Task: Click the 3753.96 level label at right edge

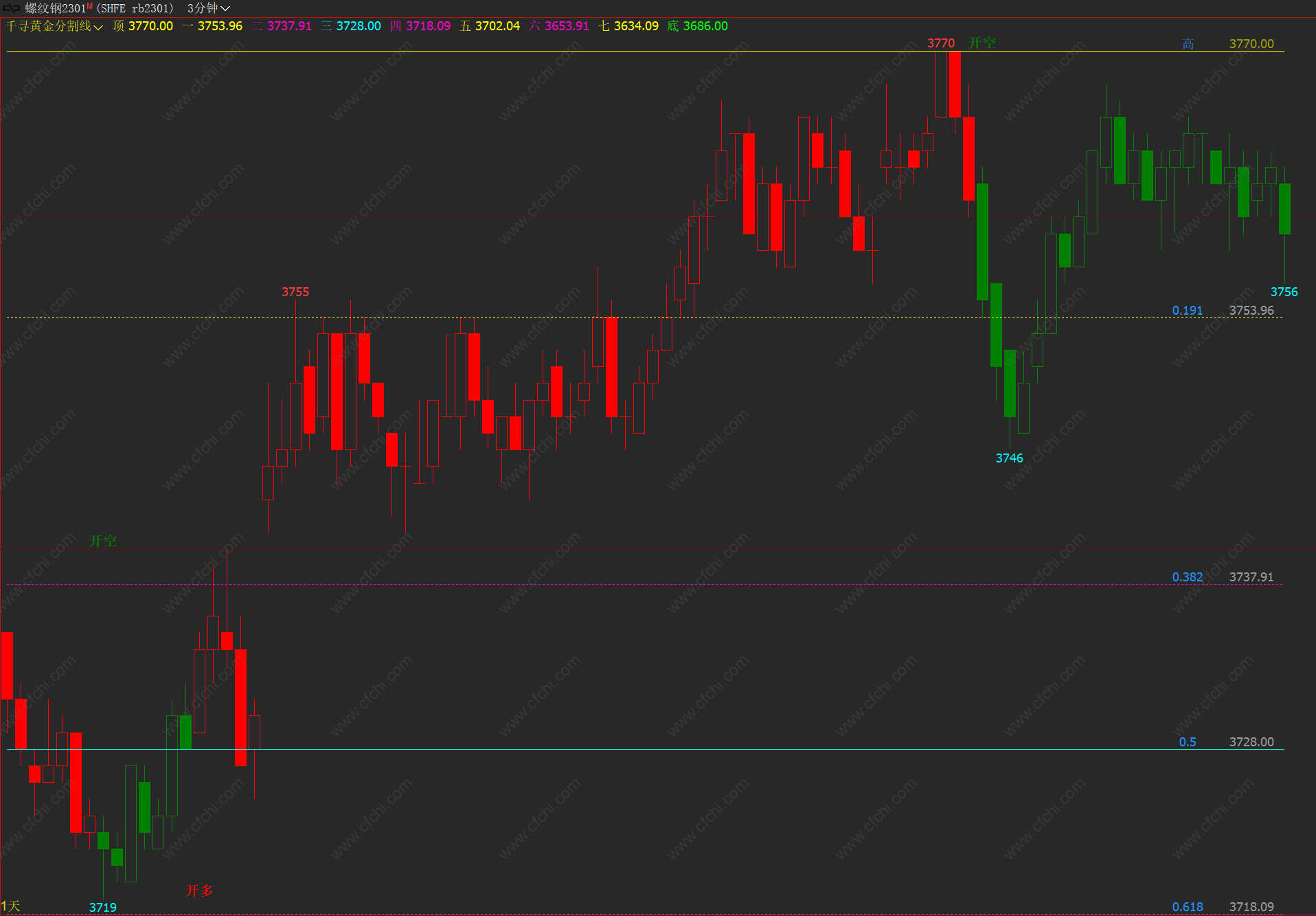Action: pos(1251,311)
